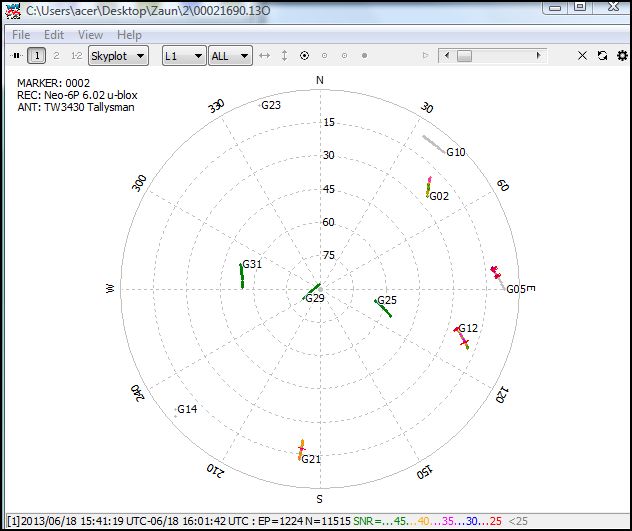Viewport: 632px width, 531px height.
Task: Open the Edit menu
Action: 54,35
